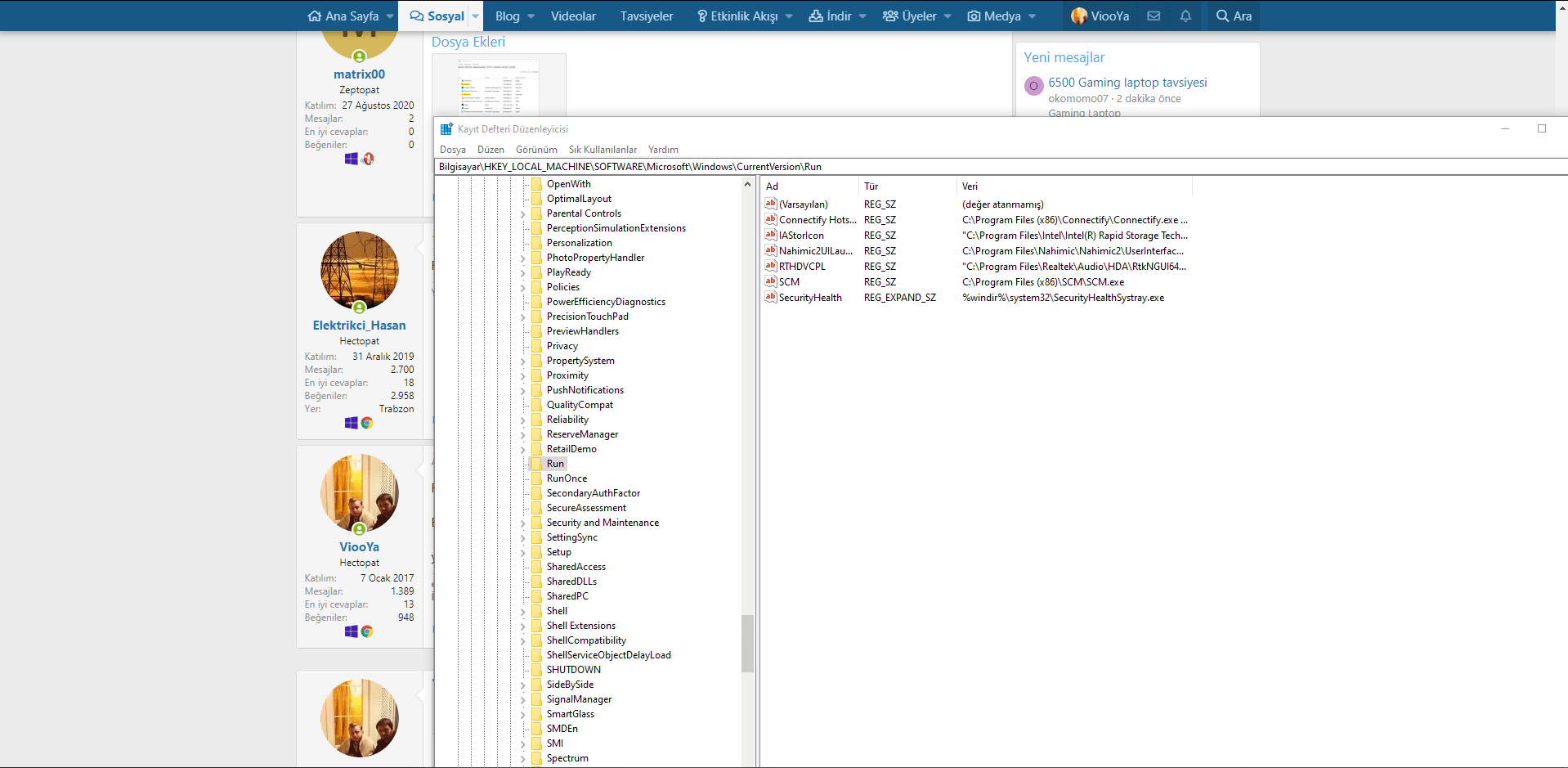Viewport: 1568px width, 768px height.
Task: Select the OpenWith key in the tree
Action: [x=568, y=184]
